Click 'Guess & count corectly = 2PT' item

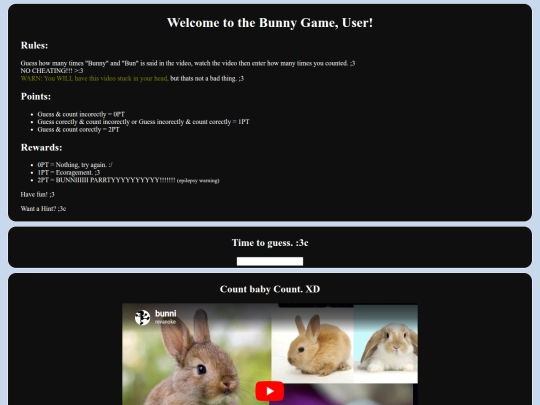[x=79, y=129]
